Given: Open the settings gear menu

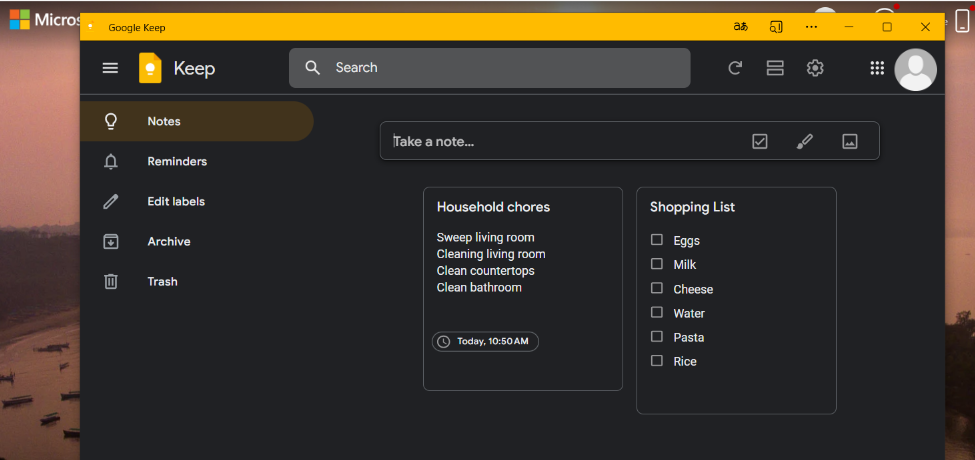Looking at the screenshot, I should [815, 68].
